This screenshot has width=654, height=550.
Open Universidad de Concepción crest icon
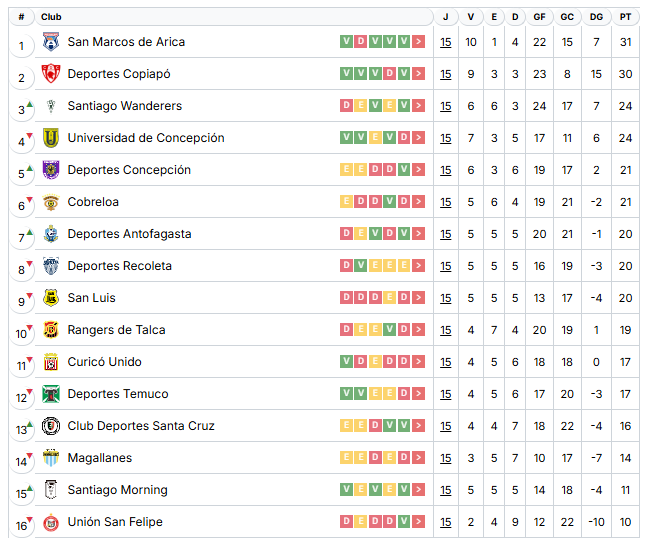[51, 138]
